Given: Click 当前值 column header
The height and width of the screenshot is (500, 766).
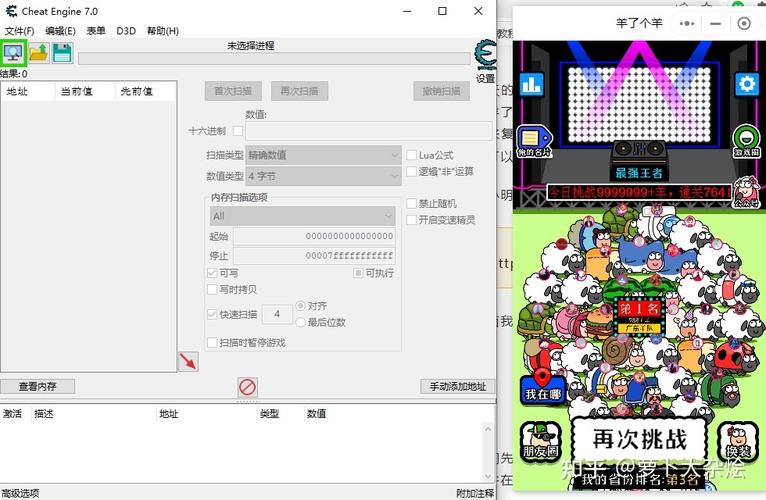Looking at the screenshot, I should coord(85,91).
